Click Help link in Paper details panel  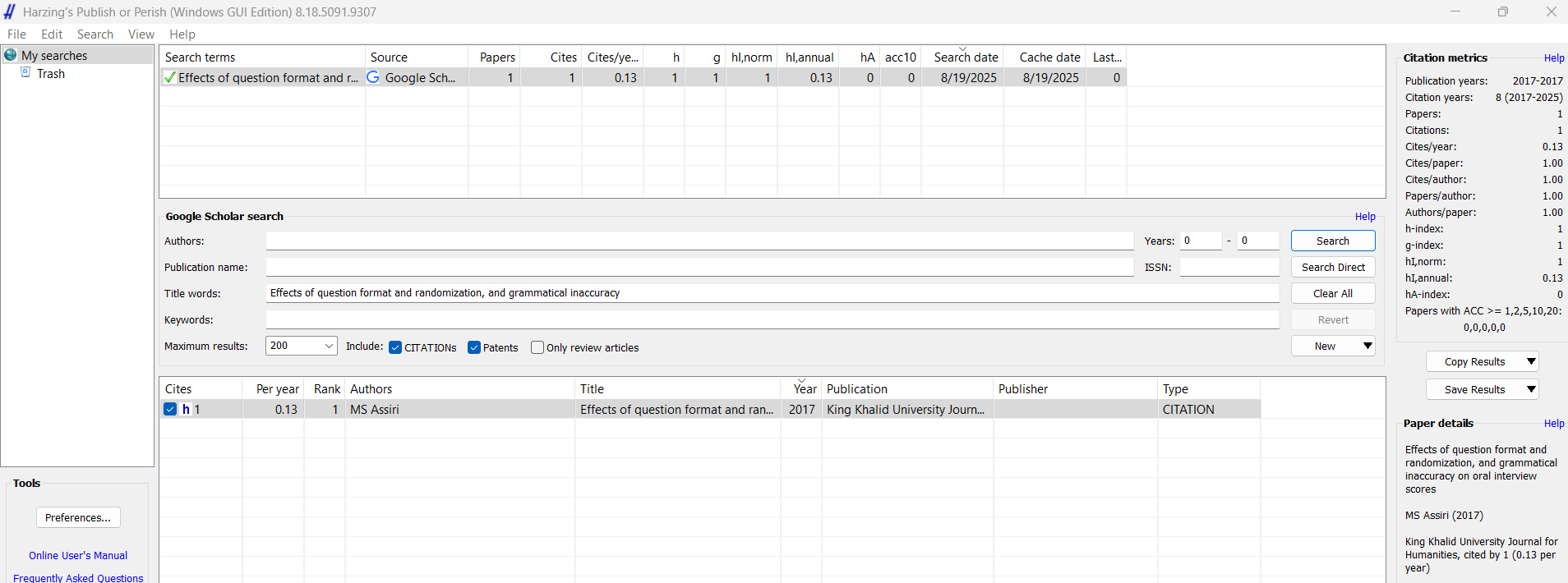(1554, 423)
